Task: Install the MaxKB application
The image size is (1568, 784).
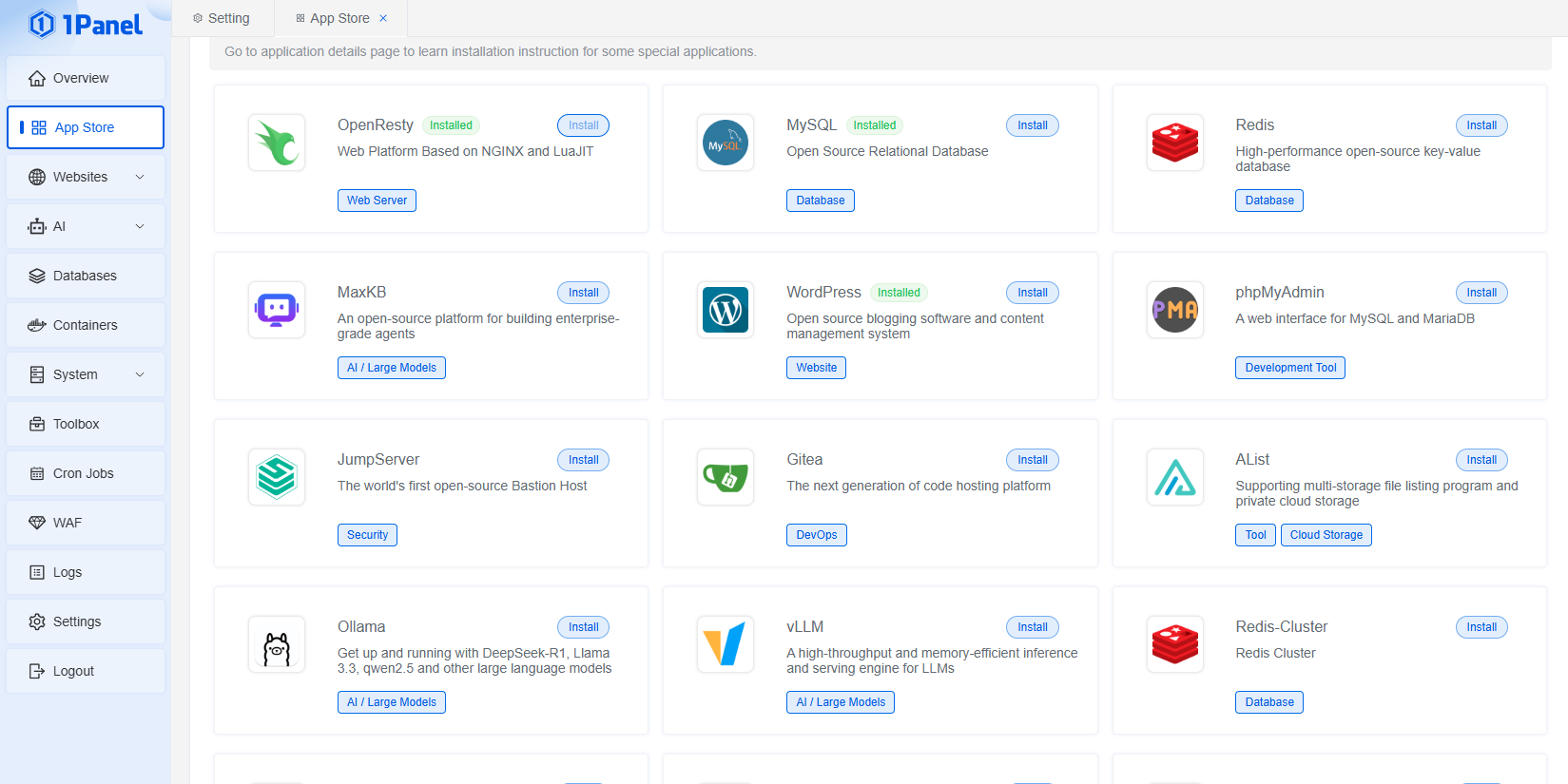Action: point(584,293)
